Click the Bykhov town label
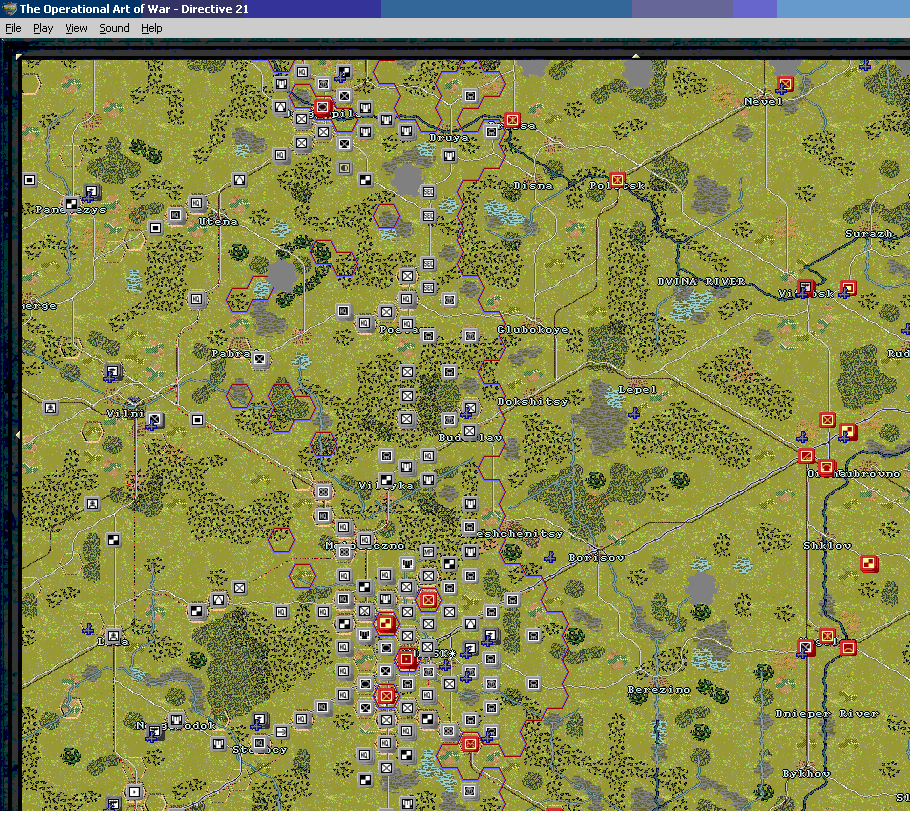 [x=806, y=774]
